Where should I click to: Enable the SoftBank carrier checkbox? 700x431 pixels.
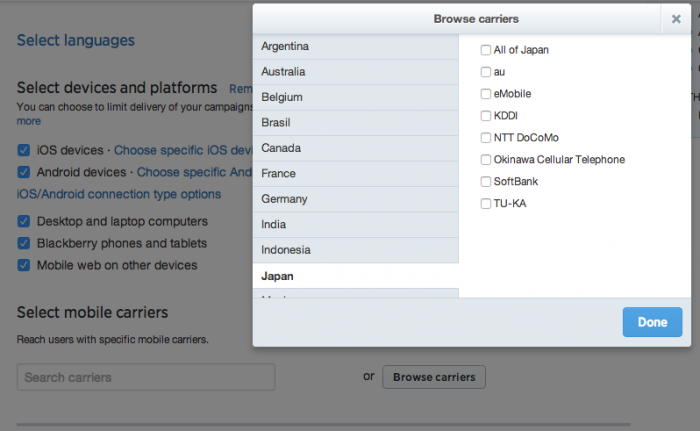tap(486, 182)
